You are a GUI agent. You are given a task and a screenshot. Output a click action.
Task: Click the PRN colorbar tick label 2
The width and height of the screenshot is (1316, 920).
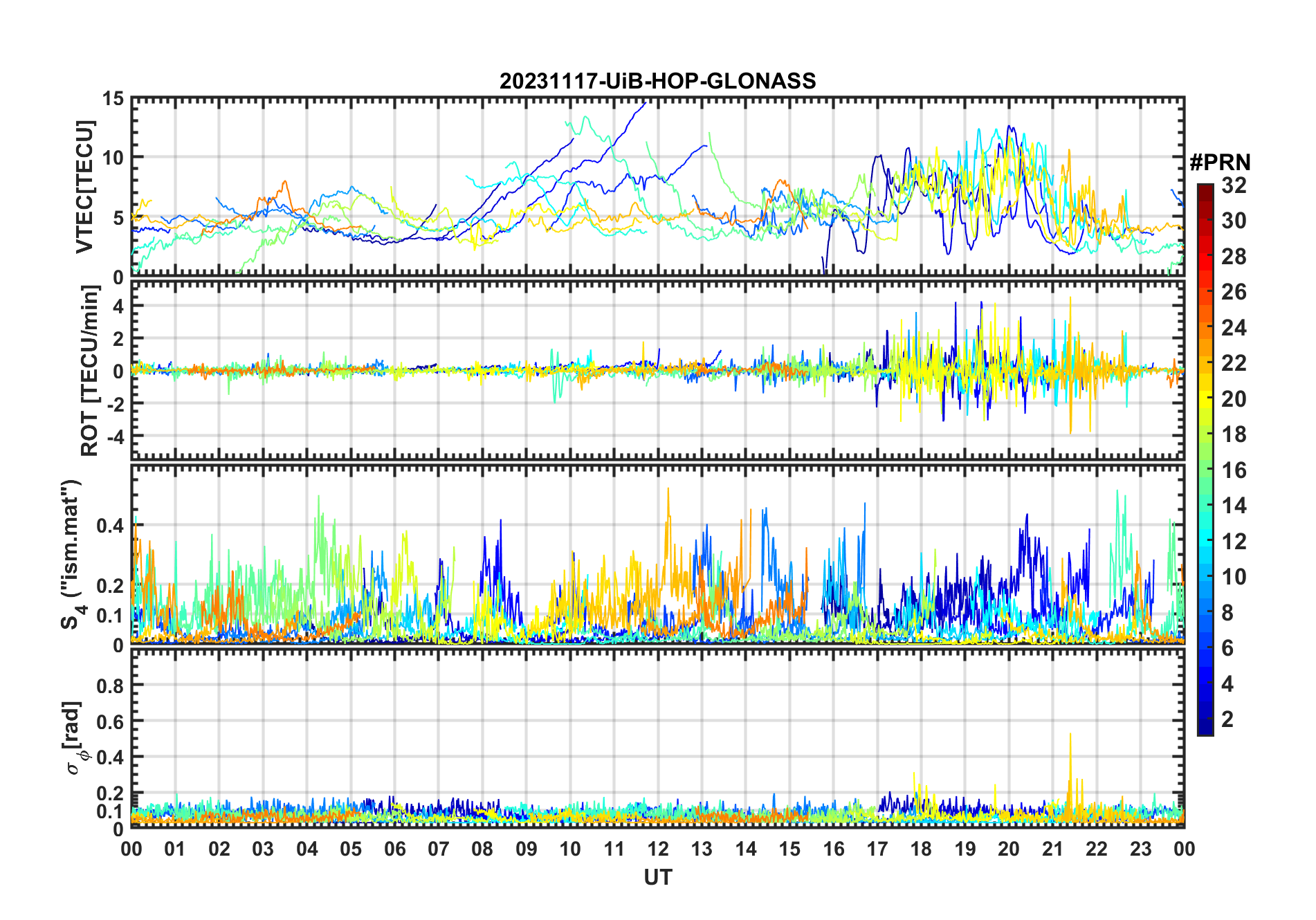coord(1227,719)
